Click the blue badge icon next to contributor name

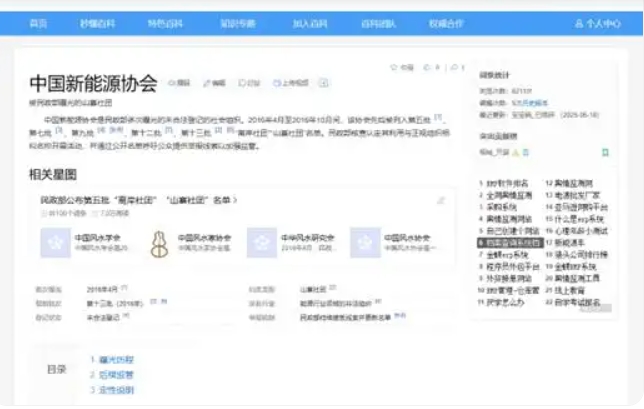(525, 152)
